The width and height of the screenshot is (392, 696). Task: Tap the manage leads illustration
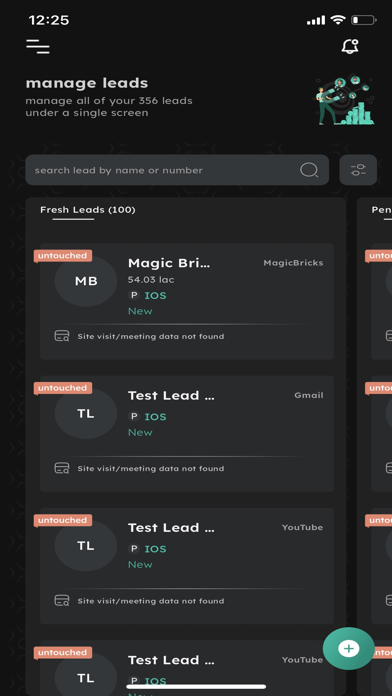(x=345, y=100)
